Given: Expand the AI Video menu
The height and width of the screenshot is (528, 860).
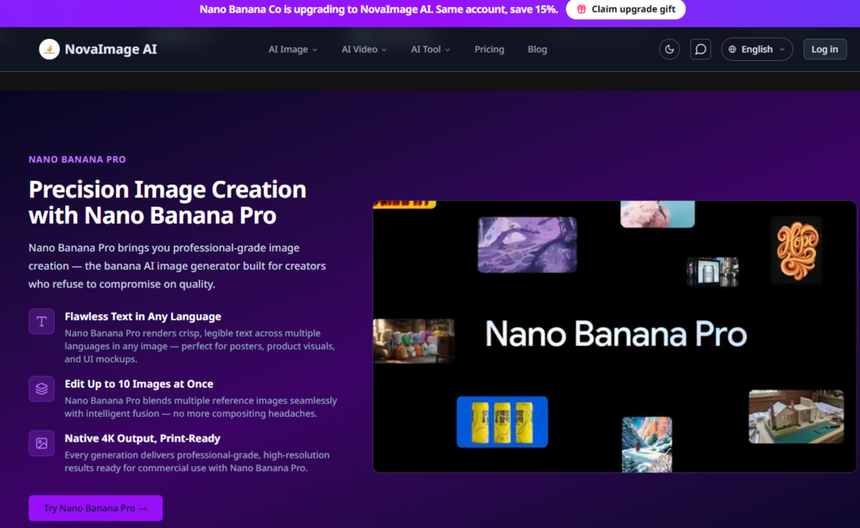Looking at the screenshot, I should 364,49.
